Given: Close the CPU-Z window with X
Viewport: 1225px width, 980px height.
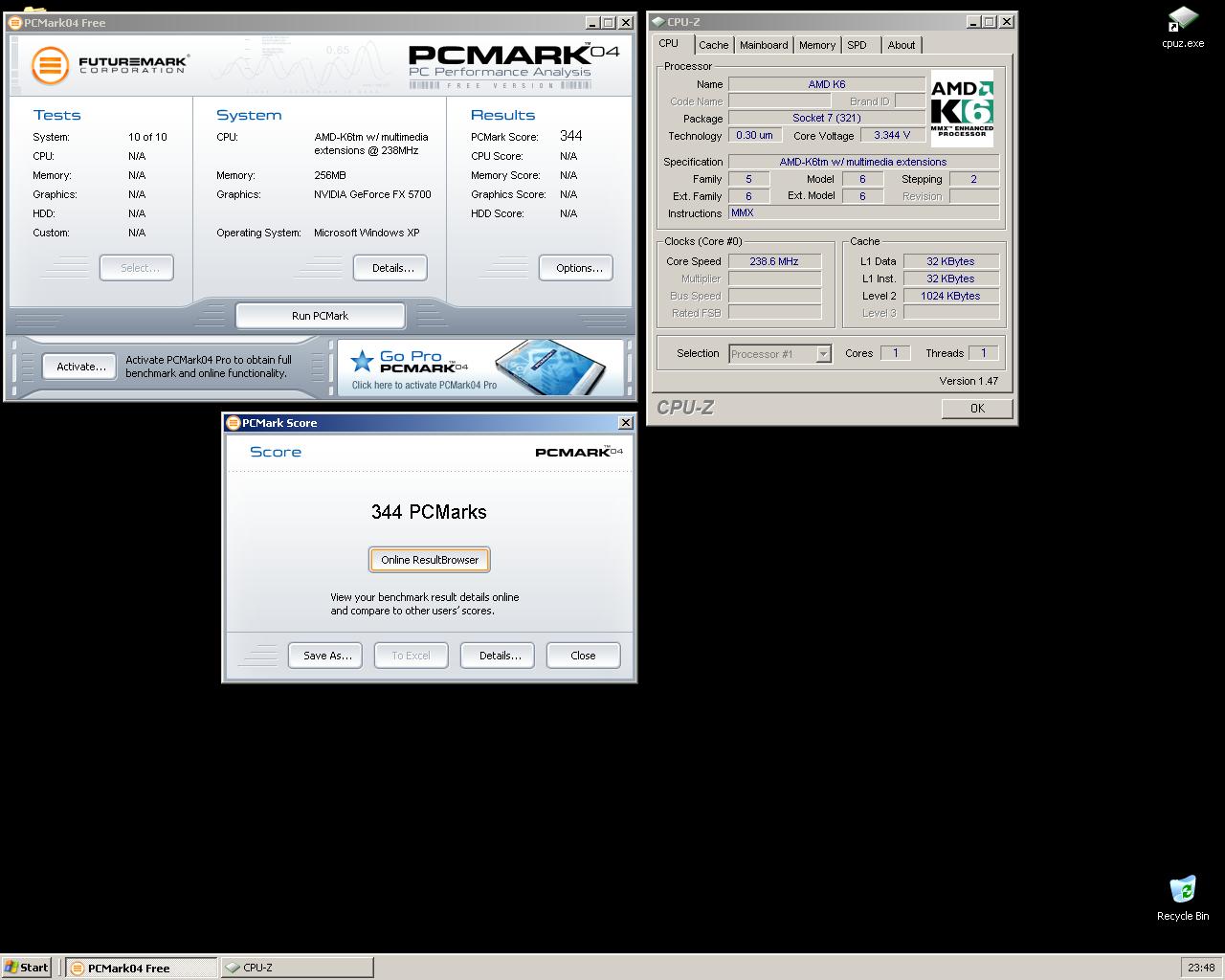Looking at the screenshot, I should 1007,21.
